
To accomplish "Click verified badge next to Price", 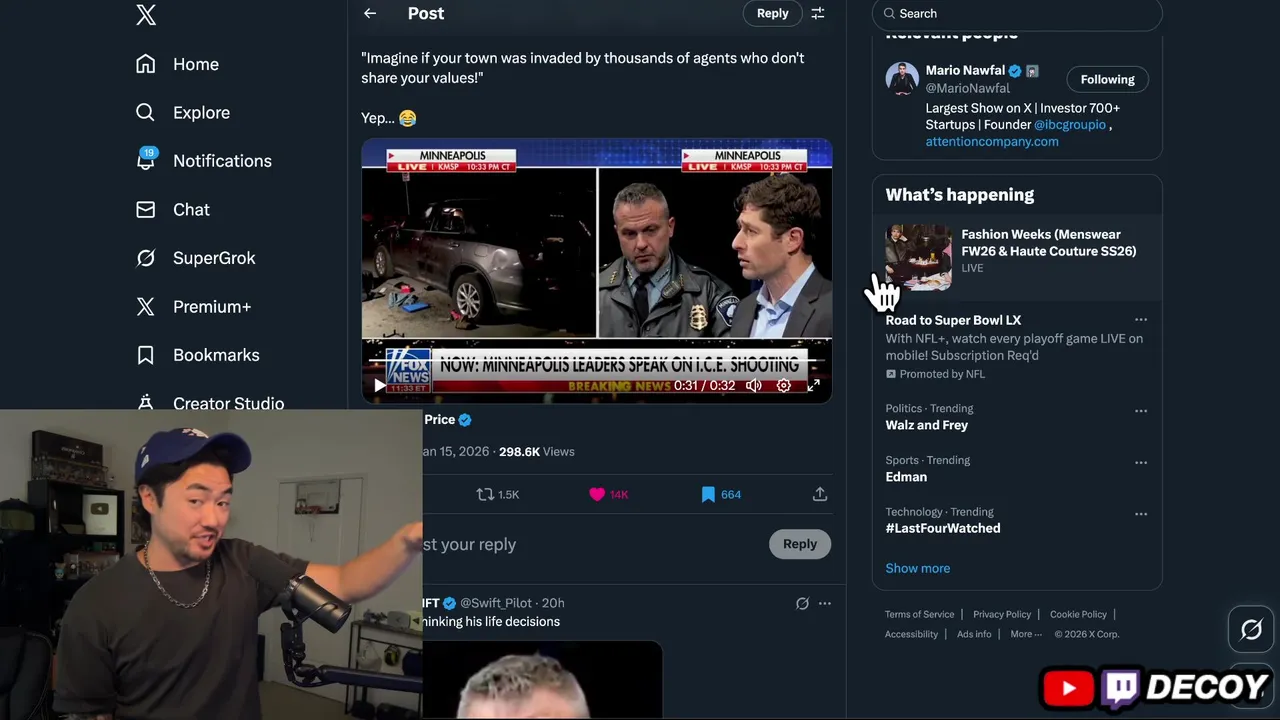I will click(x=465, y=420).
